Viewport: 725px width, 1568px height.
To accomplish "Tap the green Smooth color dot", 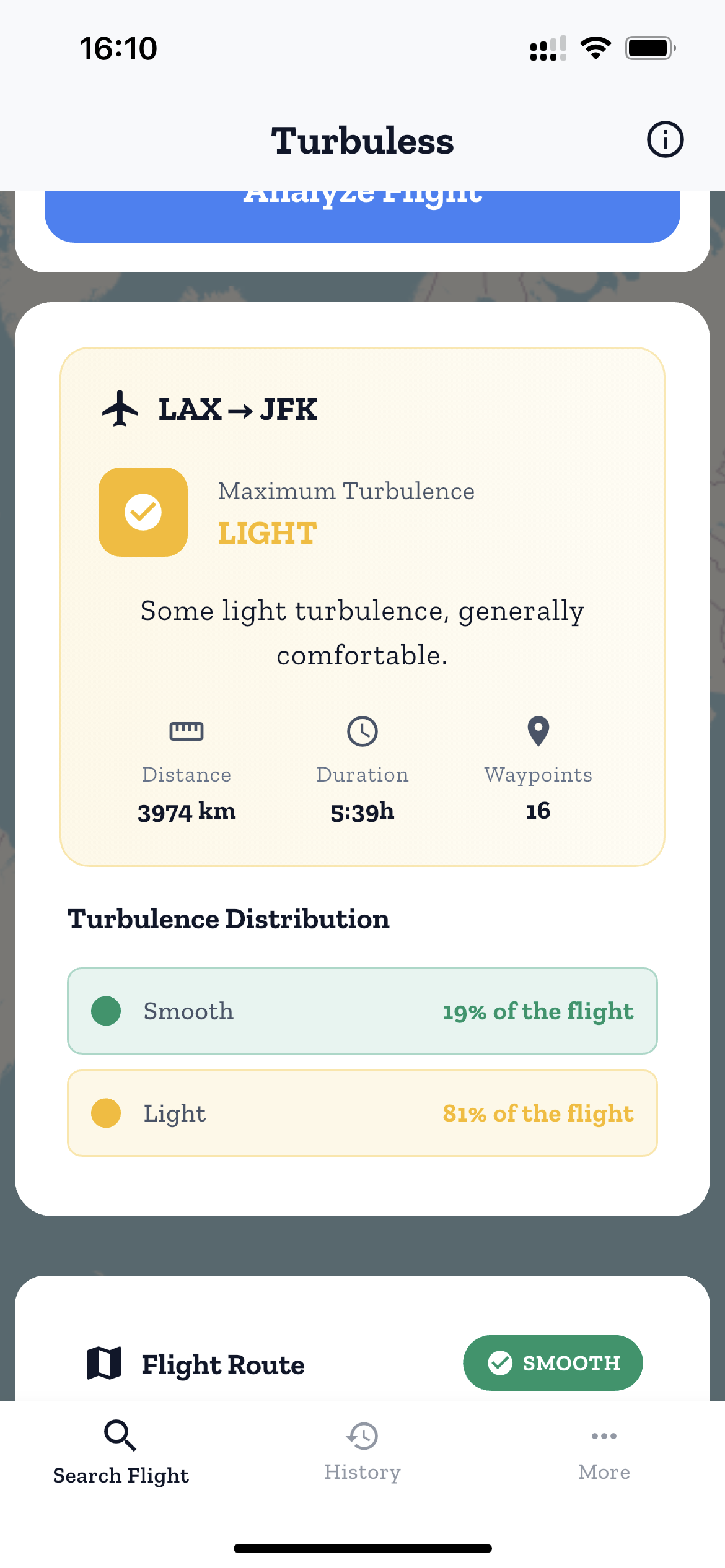I will click(106, 1011).
